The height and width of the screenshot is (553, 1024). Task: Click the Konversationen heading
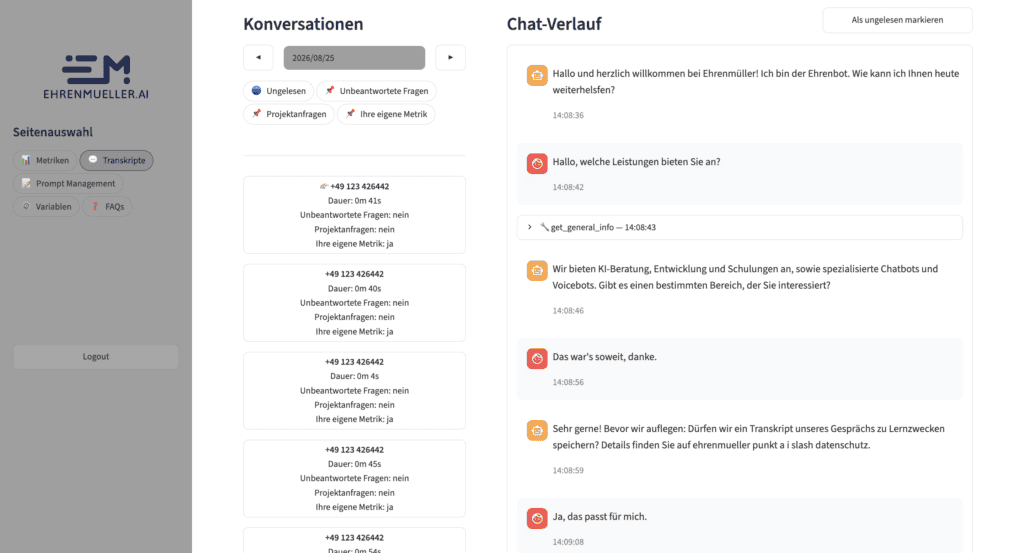tap(303, 24)
